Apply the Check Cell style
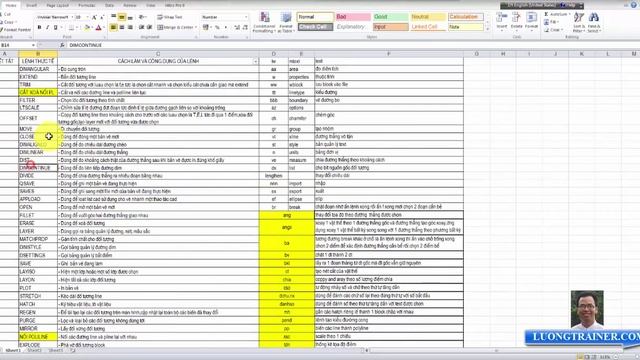The width and height of the screenshot is (640, 360). click(315, 27)
